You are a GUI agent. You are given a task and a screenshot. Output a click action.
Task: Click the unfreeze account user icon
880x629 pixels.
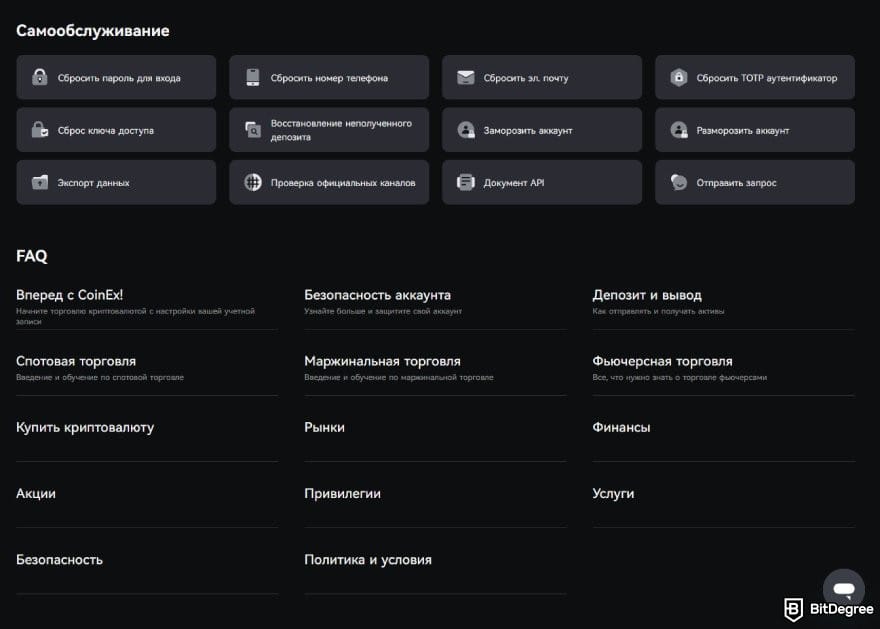click(679, 130)
